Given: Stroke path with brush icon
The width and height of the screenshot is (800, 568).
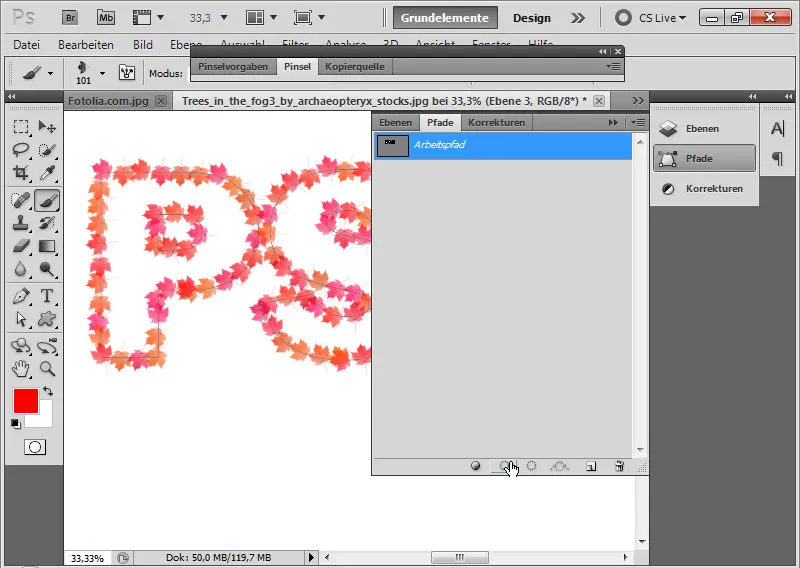Looking at the screenshot, I should (x=504, y=466).
